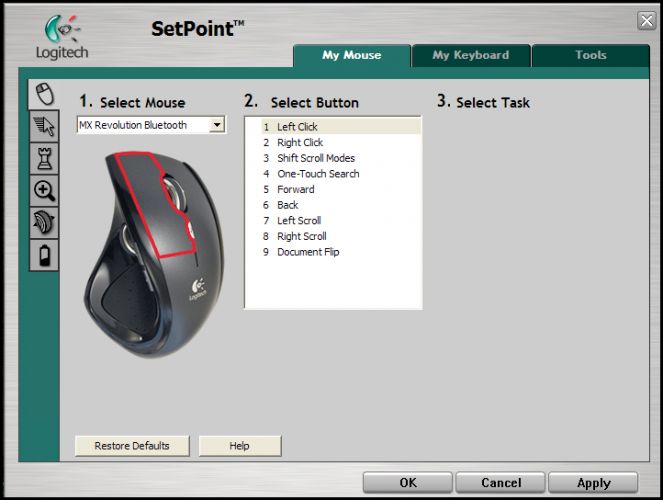Switch to the My Mouse tab

click(352, 55)
